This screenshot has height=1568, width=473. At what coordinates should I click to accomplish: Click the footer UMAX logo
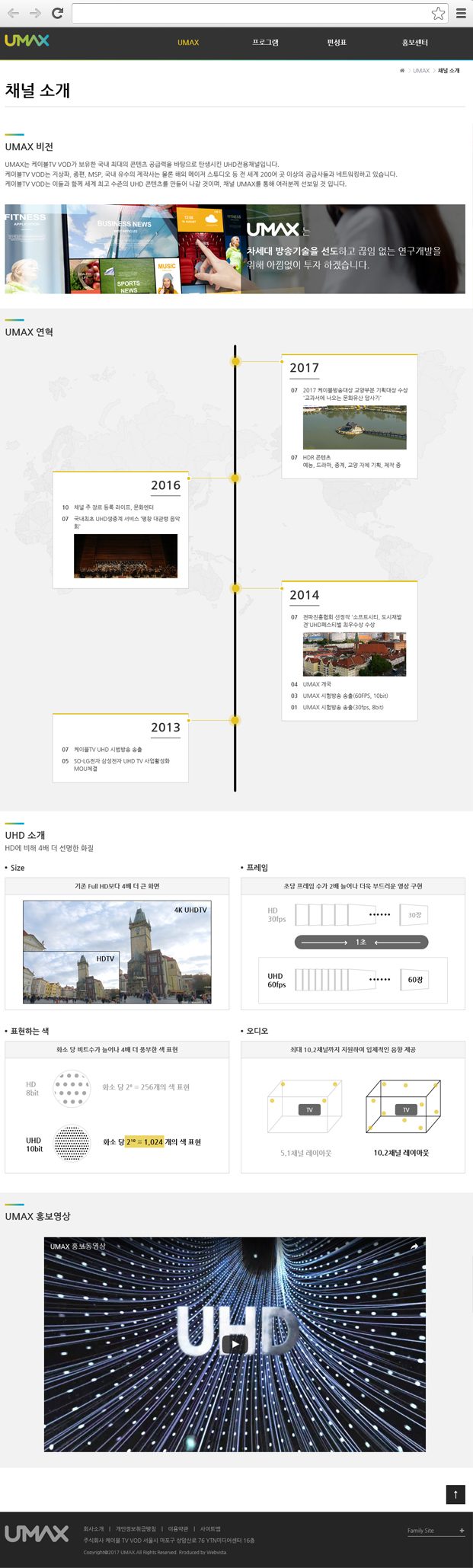coord(37,1534)
